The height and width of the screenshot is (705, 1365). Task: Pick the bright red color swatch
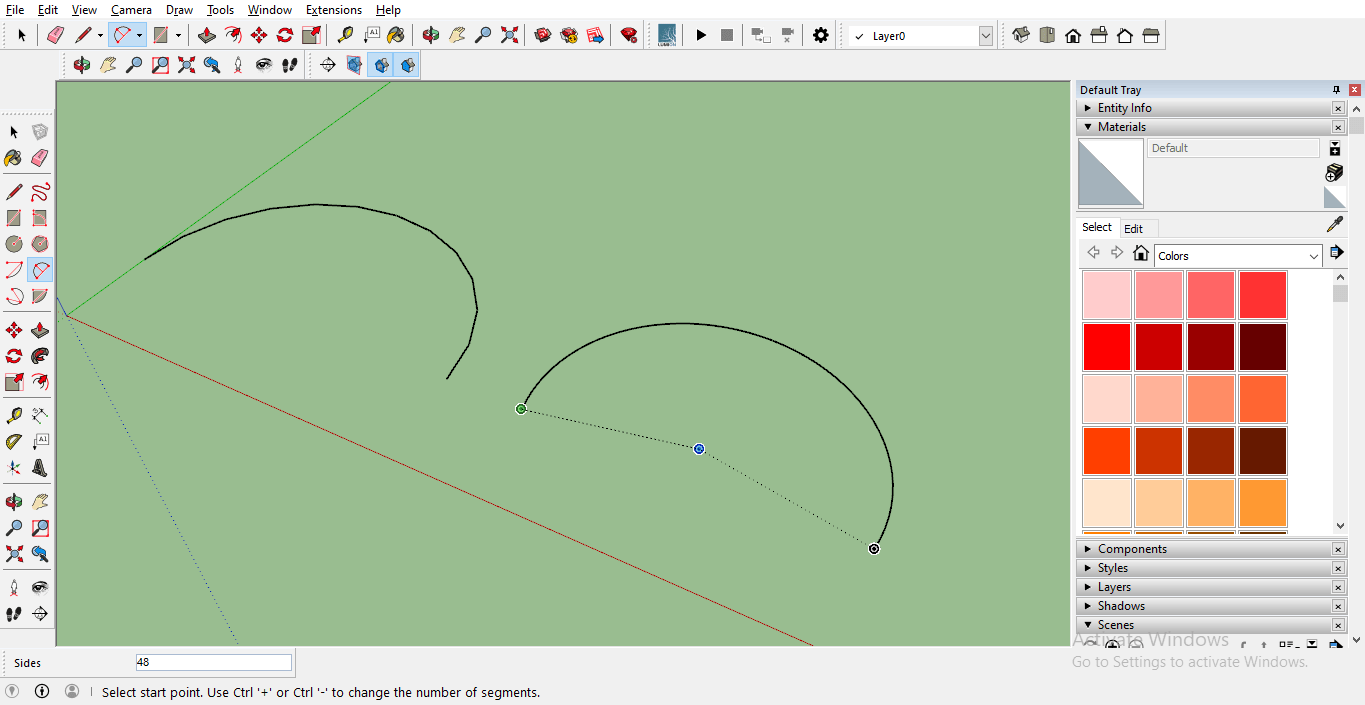(x=1106, y=347)
